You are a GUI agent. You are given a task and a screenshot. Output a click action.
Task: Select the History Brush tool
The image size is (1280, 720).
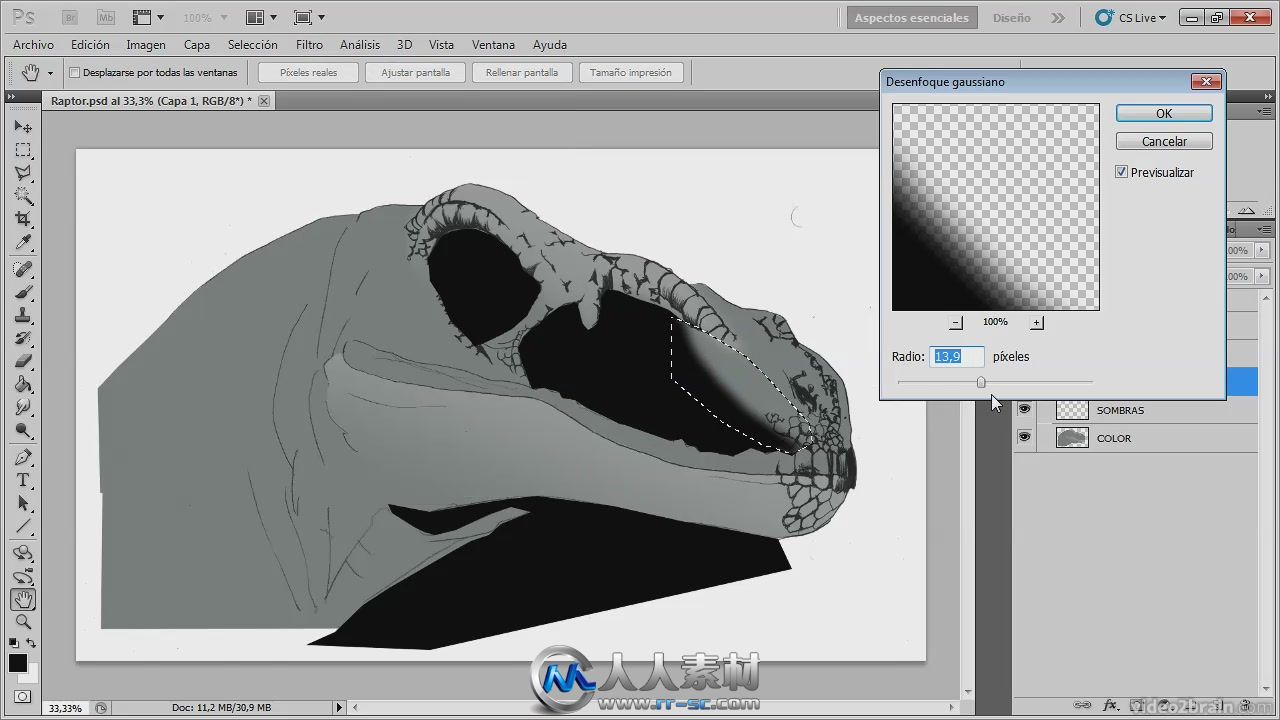point(23,339)
